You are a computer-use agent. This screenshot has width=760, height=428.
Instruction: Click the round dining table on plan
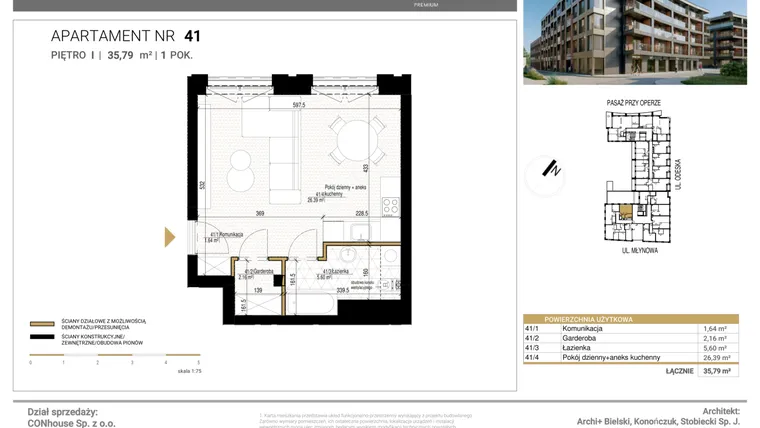[x=357, y=140]
